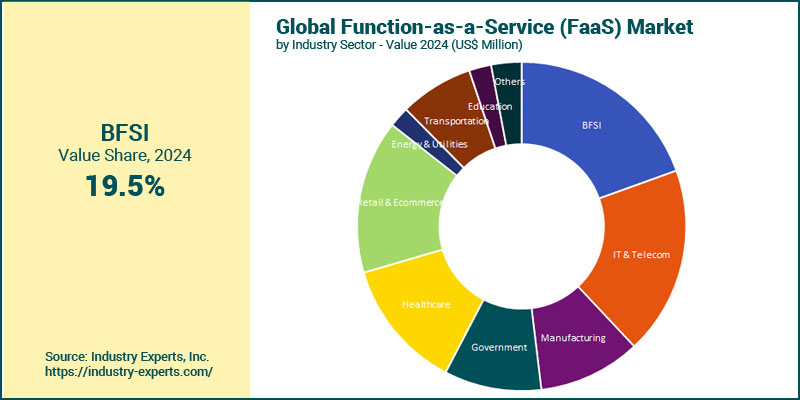Click the BFSI heading in the left panel
This screenshot has height=400, width=800.
pos(124,133)
